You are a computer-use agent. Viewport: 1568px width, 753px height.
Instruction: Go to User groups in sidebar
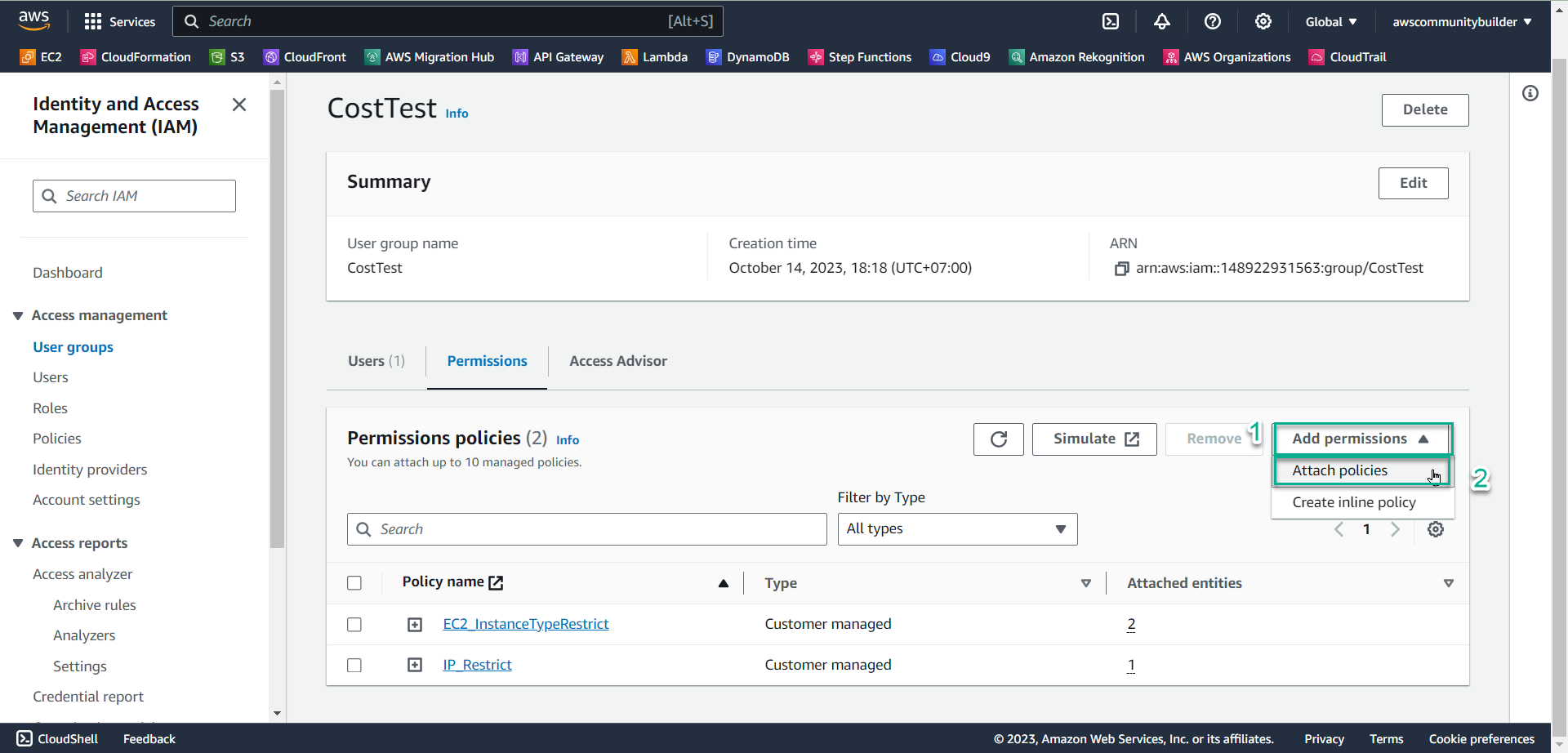[73, 347]
